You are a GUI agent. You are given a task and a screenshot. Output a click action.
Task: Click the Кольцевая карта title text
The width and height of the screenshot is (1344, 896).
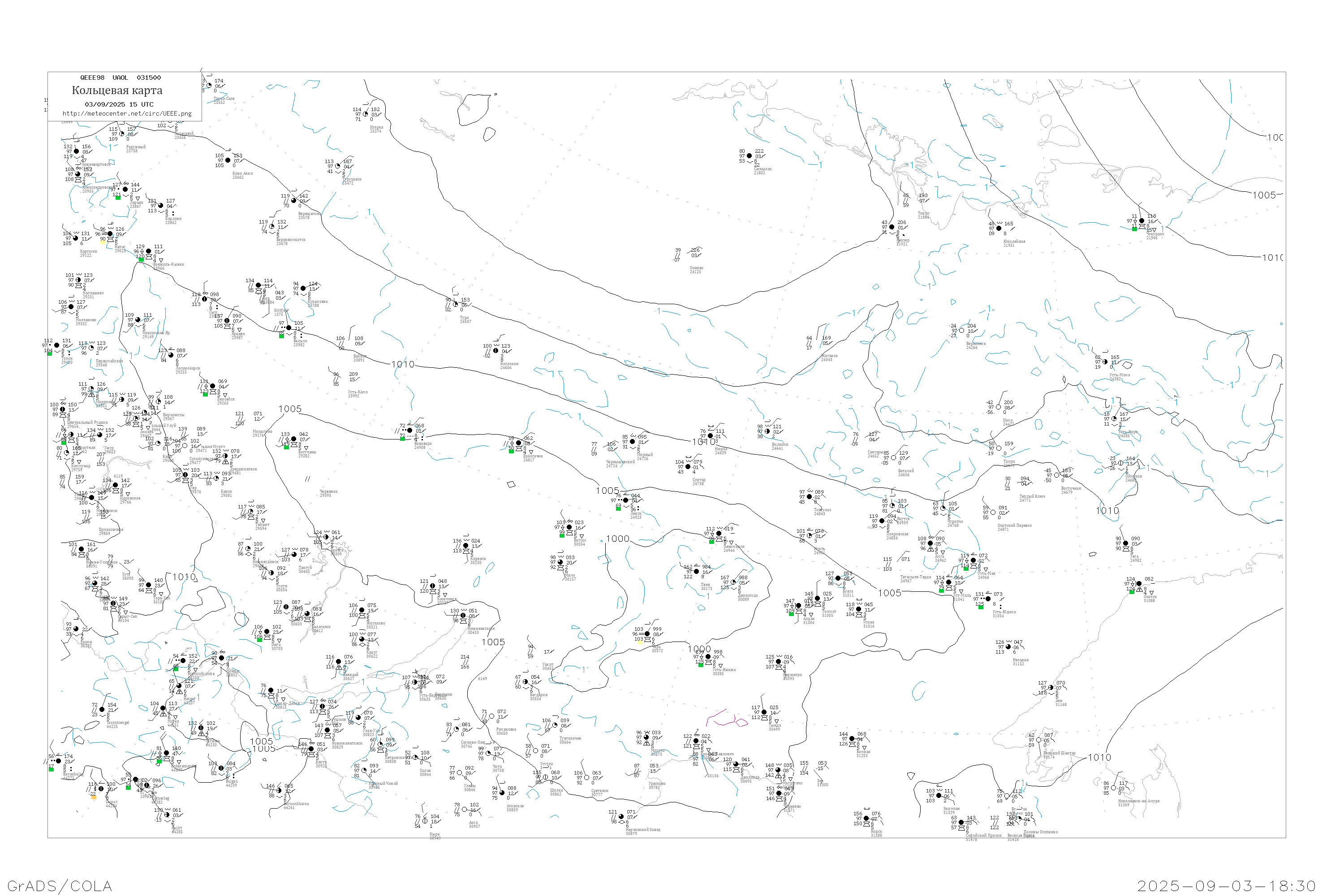click(x=117, y=90)
